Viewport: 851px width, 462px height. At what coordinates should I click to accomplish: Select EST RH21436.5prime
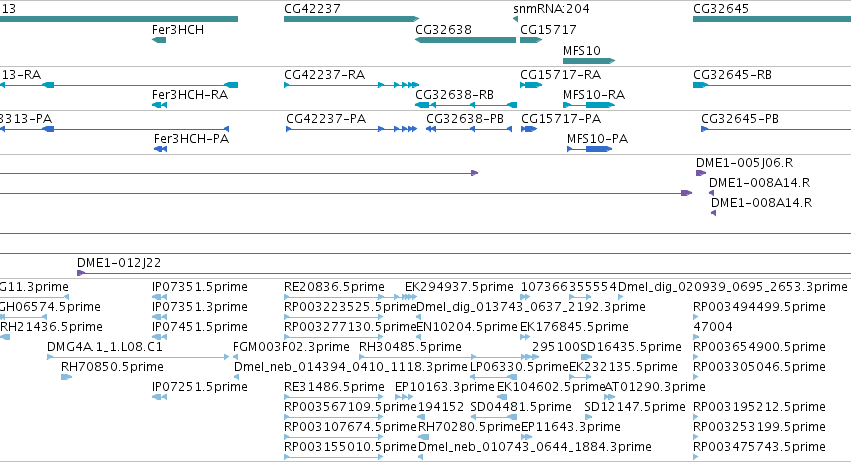(x=51, y=327)
